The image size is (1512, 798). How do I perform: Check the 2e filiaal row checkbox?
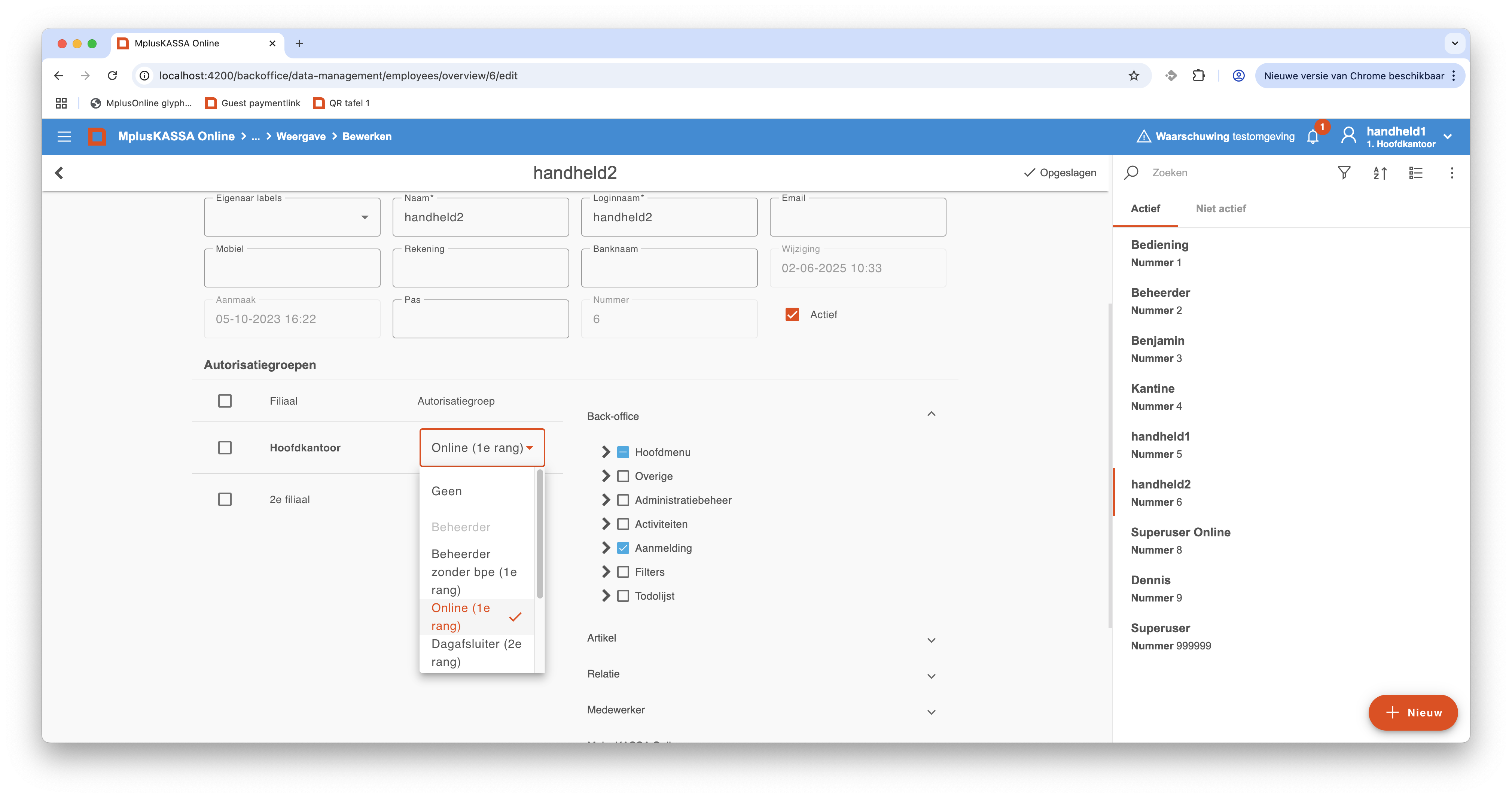pyautogui.click(x=225, y=500)
